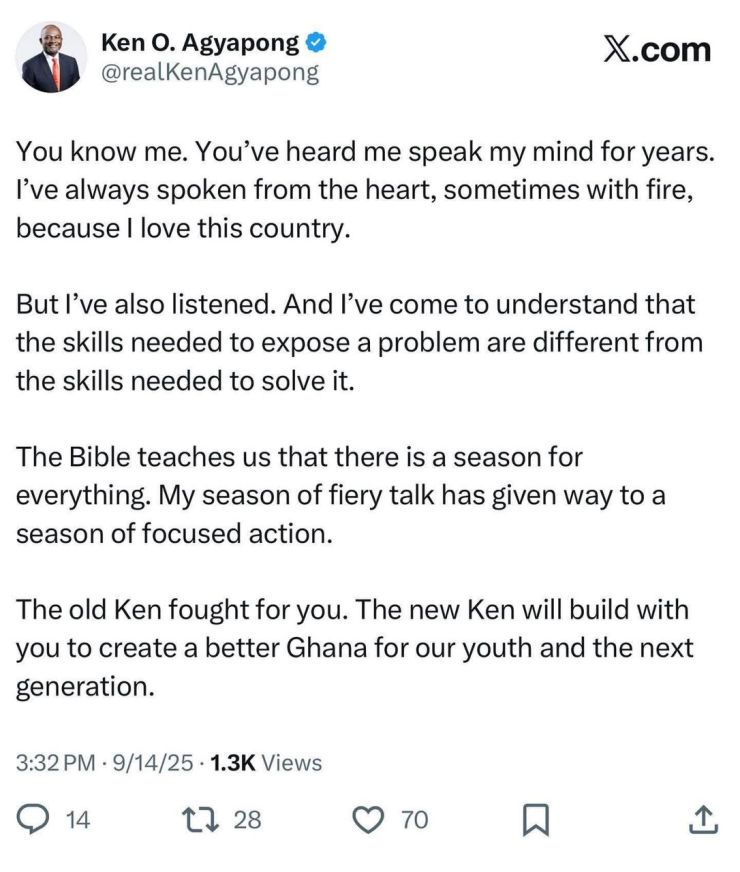Click the 9/14/25 post date
The height and width of the screenshot is (872, 740).
[153, 762]
